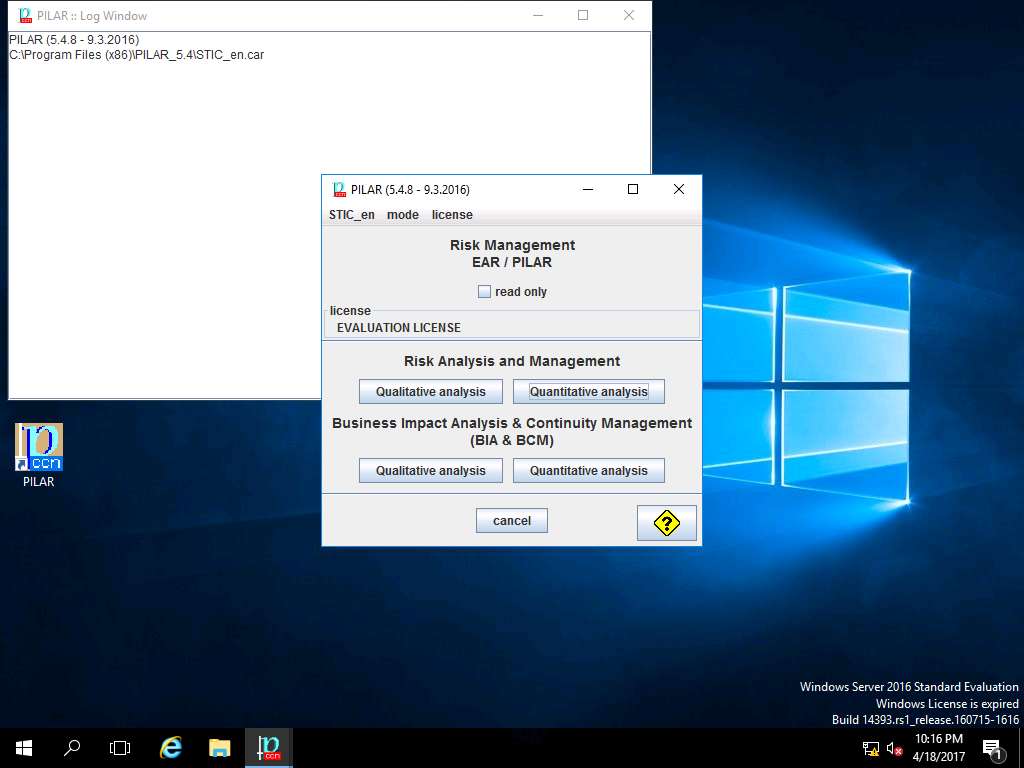Click the EVALUATION LICENSE text
The height and width of the screenshot is (768, 1024).
tap(398, 328)
